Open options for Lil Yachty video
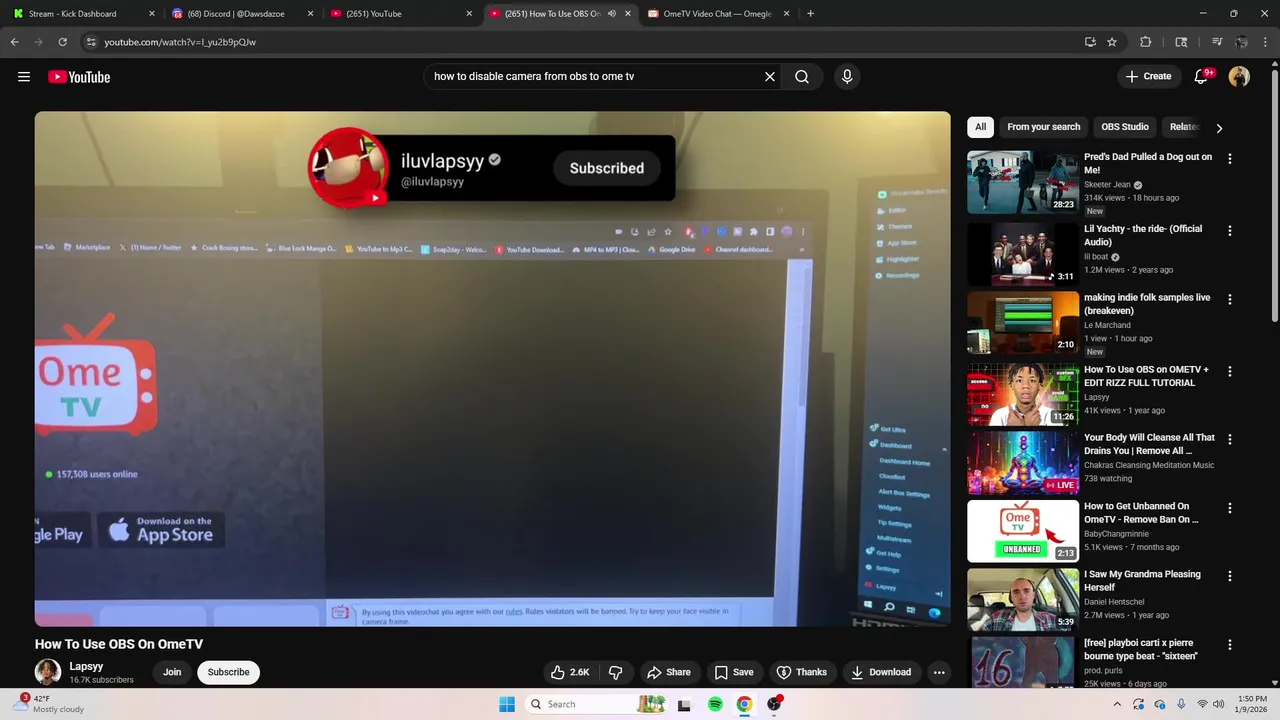The width and height of the screenshot is (1280, 720). (1230, 230)
